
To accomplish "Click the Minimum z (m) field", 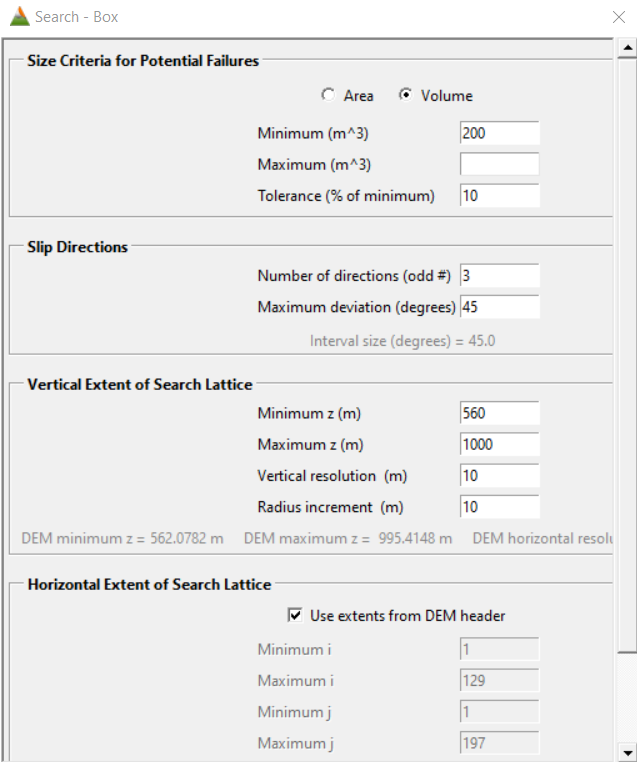I will click(499, 412).
